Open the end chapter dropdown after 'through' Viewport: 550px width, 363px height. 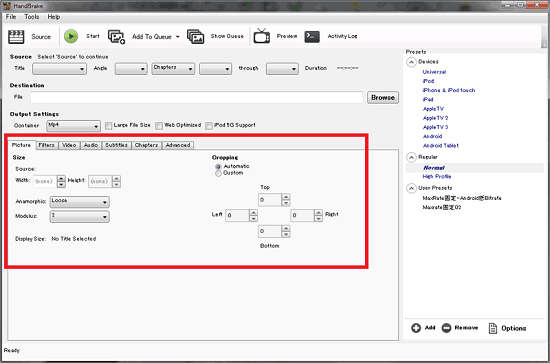pyautogui.click(x=282, y=69)
